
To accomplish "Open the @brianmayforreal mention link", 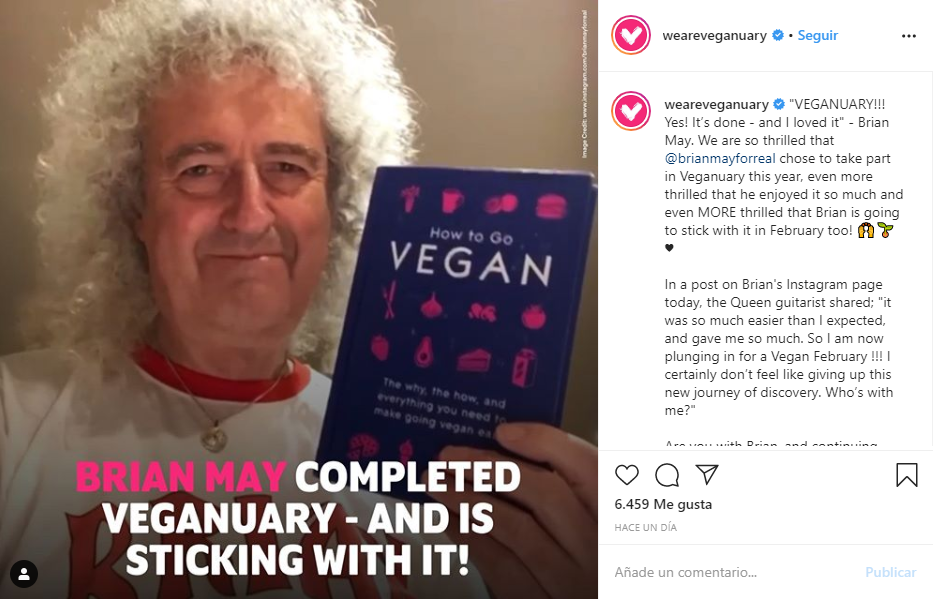I will coord(720,158).
